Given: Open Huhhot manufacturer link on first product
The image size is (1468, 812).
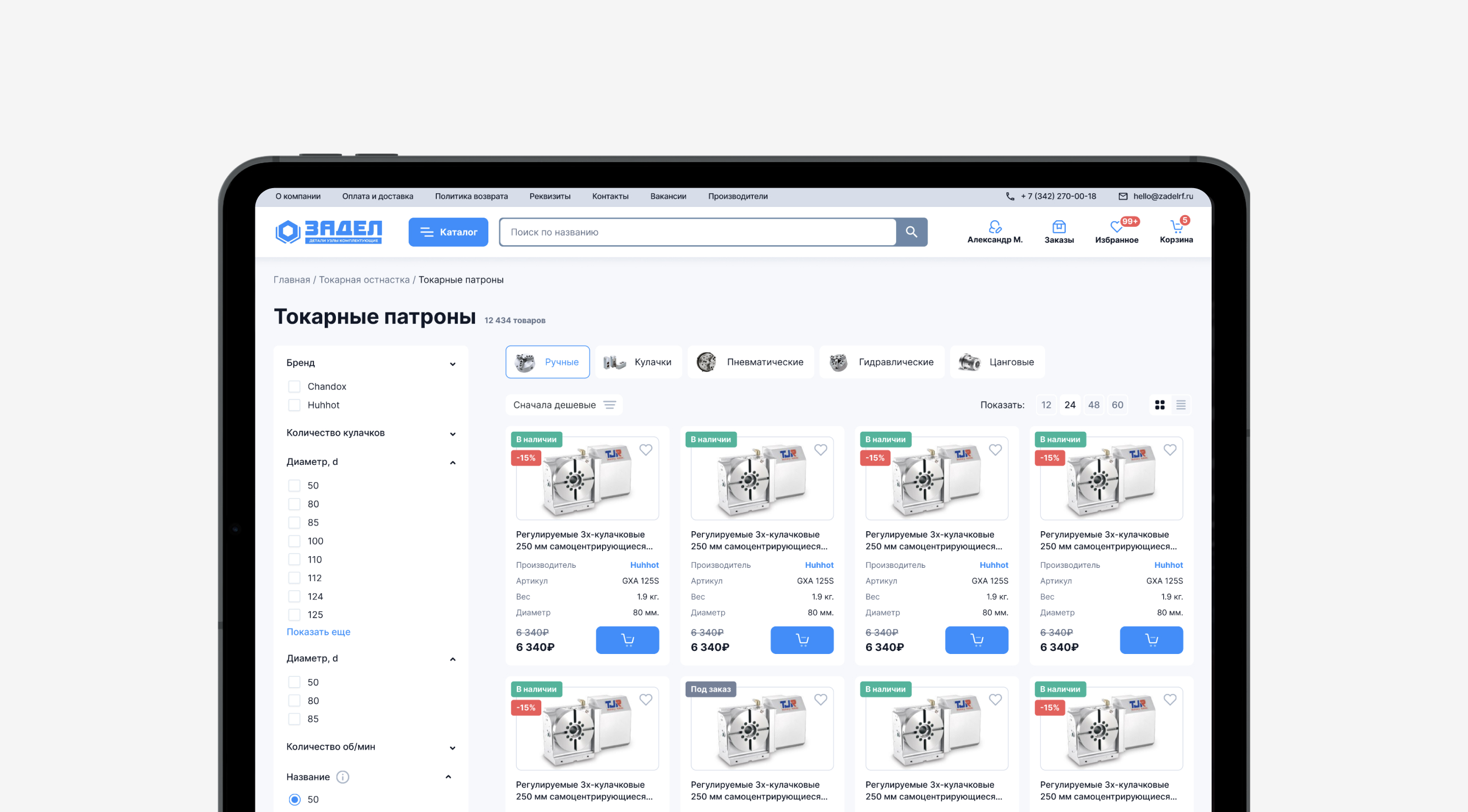Looking at the screenshot, I should 644,565.
